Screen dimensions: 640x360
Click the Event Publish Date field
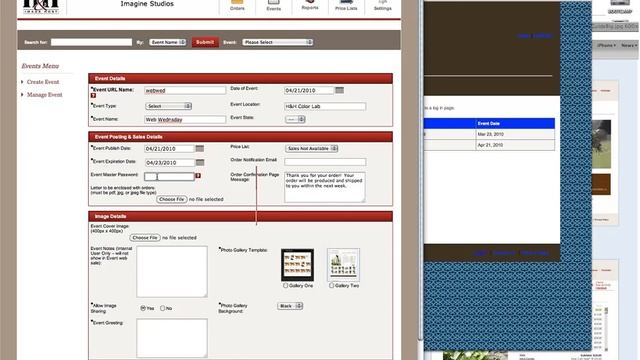click(169, 149)
